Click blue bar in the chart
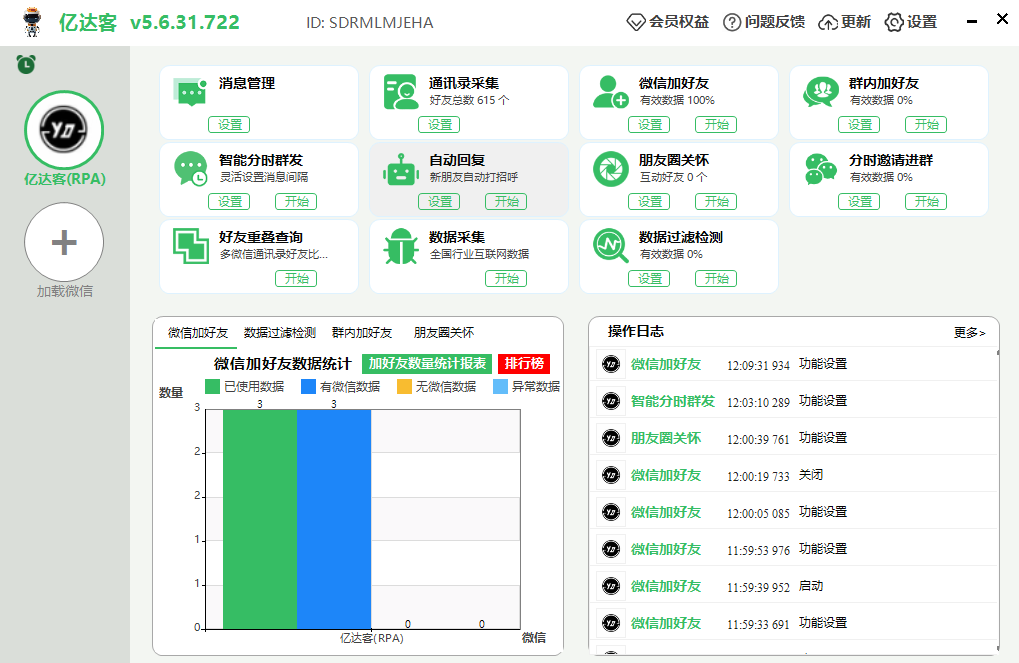1019x663 pixels. [x=334, y=519]
